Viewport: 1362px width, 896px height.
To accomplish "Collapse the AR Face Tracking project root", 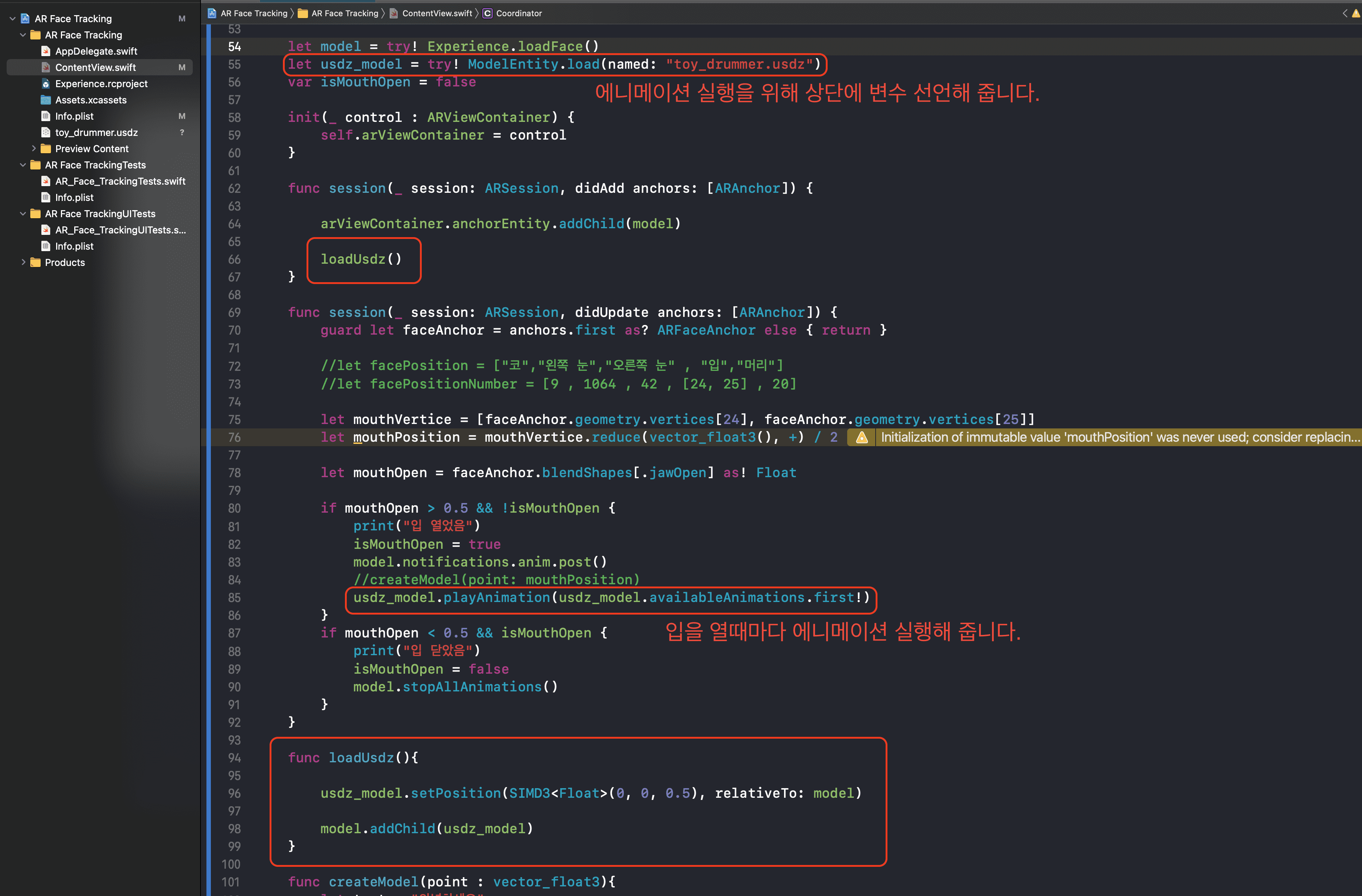I will pyautogui.click(x=13, y=19).
